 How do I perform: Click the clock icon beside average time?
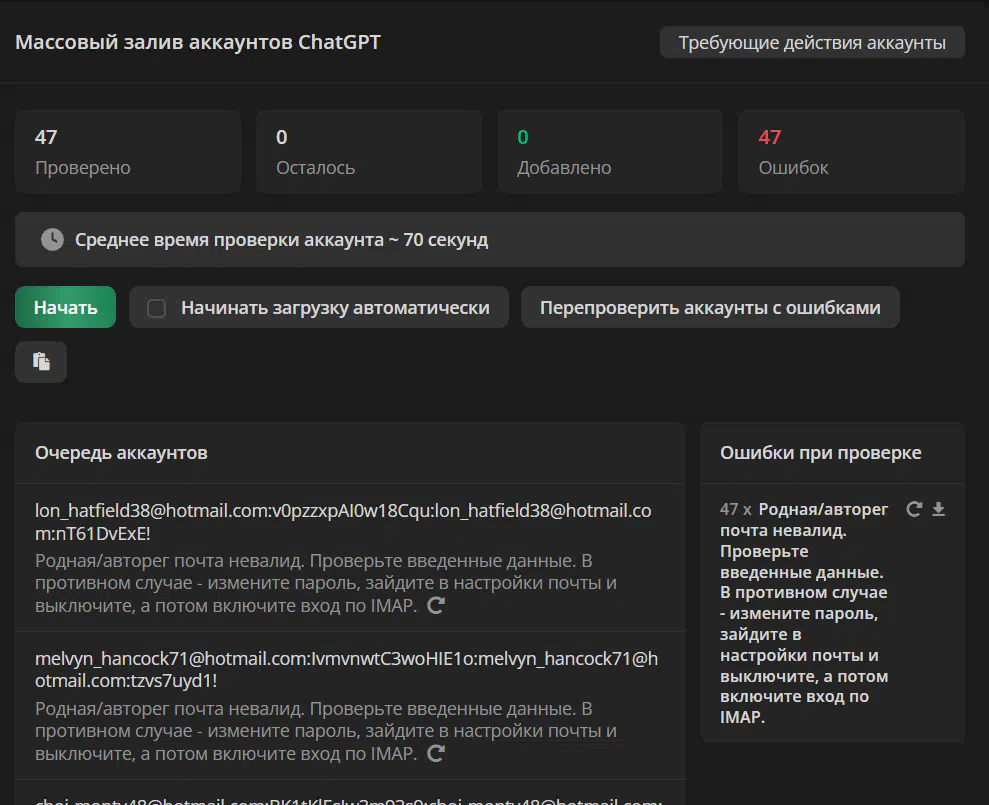pyautogui.click(x=51, y=240)
